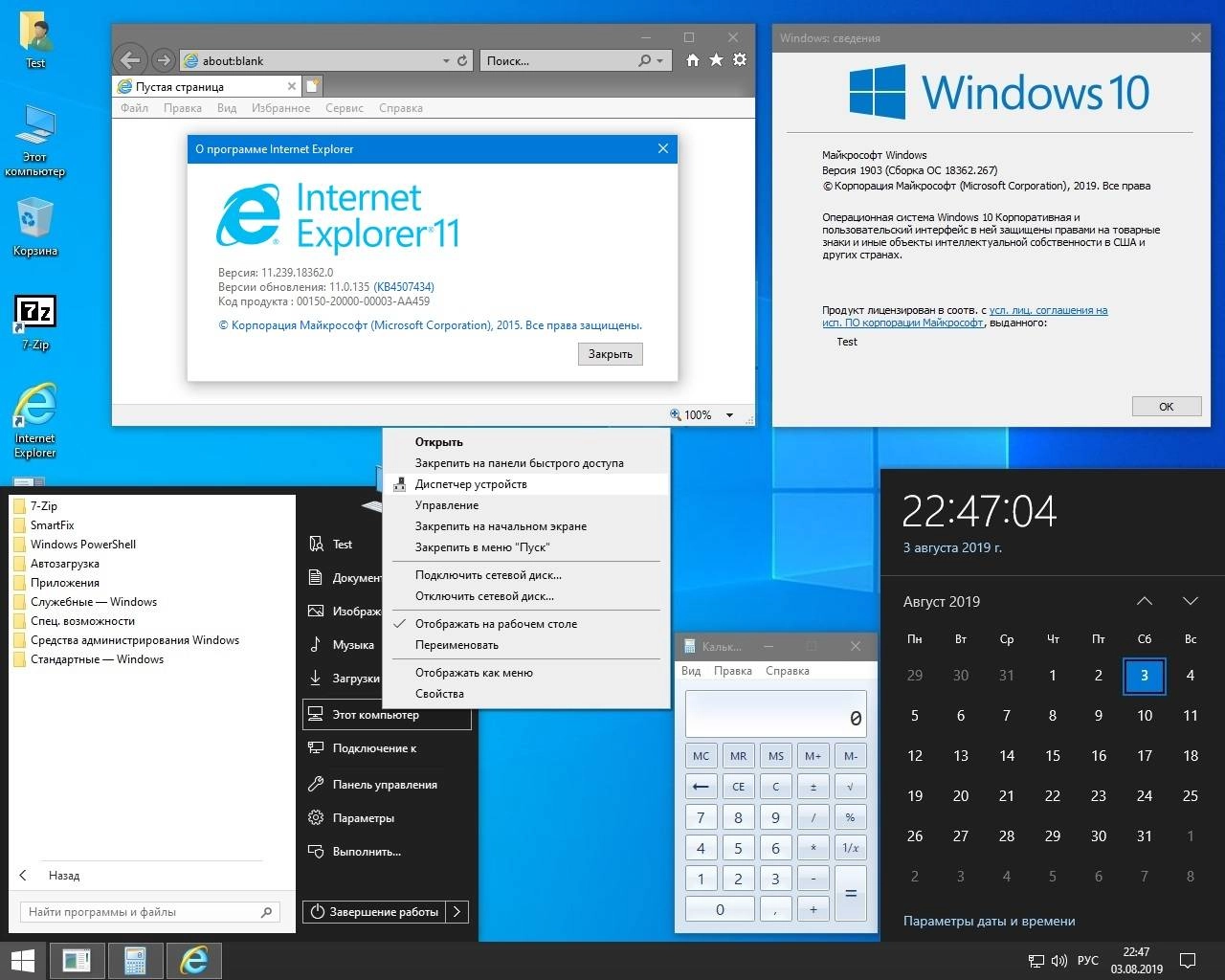Expand the IE search provider dropdown

pyautogui.click(x=659, y=60)
